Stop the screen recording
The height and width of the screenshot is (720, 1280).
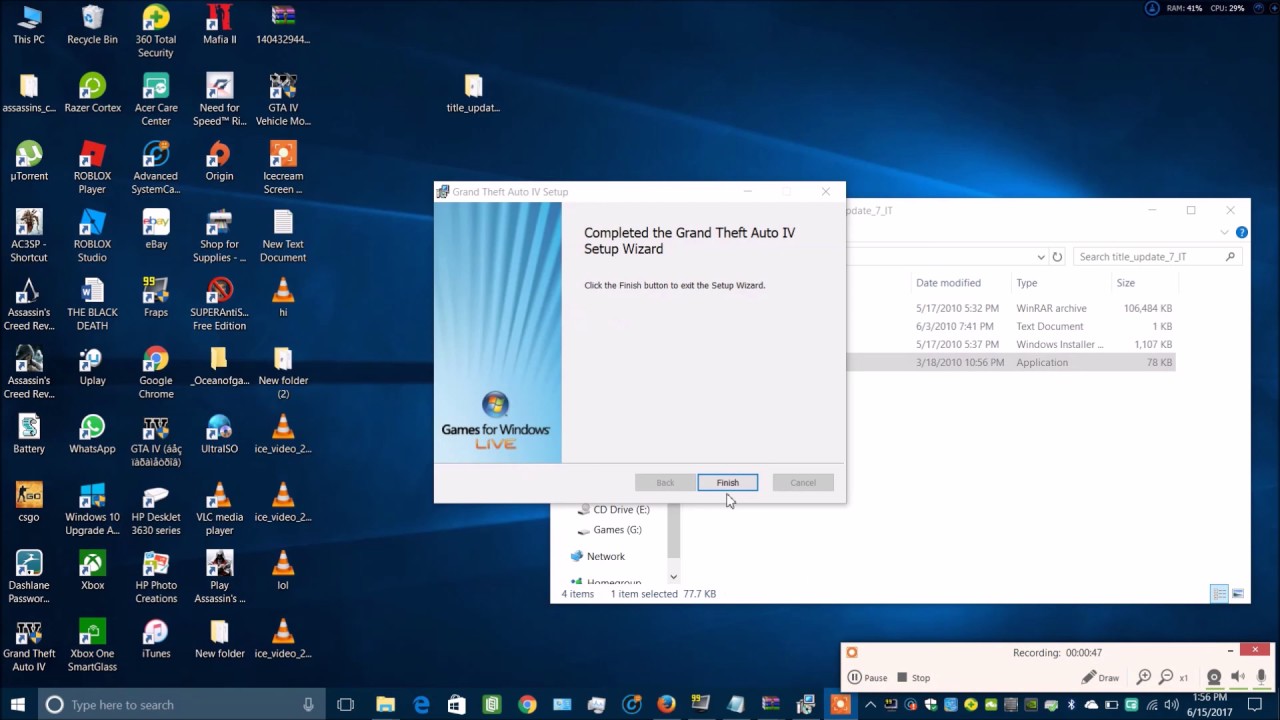pyautogui.click(x=914, y=677)
